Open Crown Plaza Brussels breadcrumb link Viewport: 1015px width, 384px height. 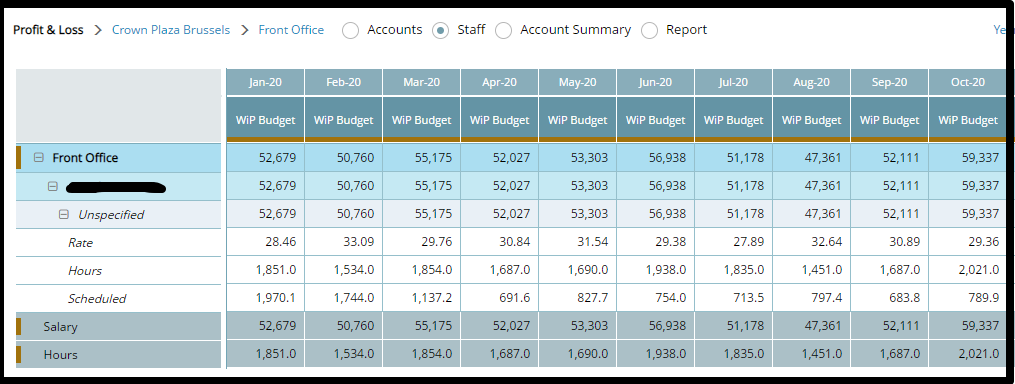[171, 30]
